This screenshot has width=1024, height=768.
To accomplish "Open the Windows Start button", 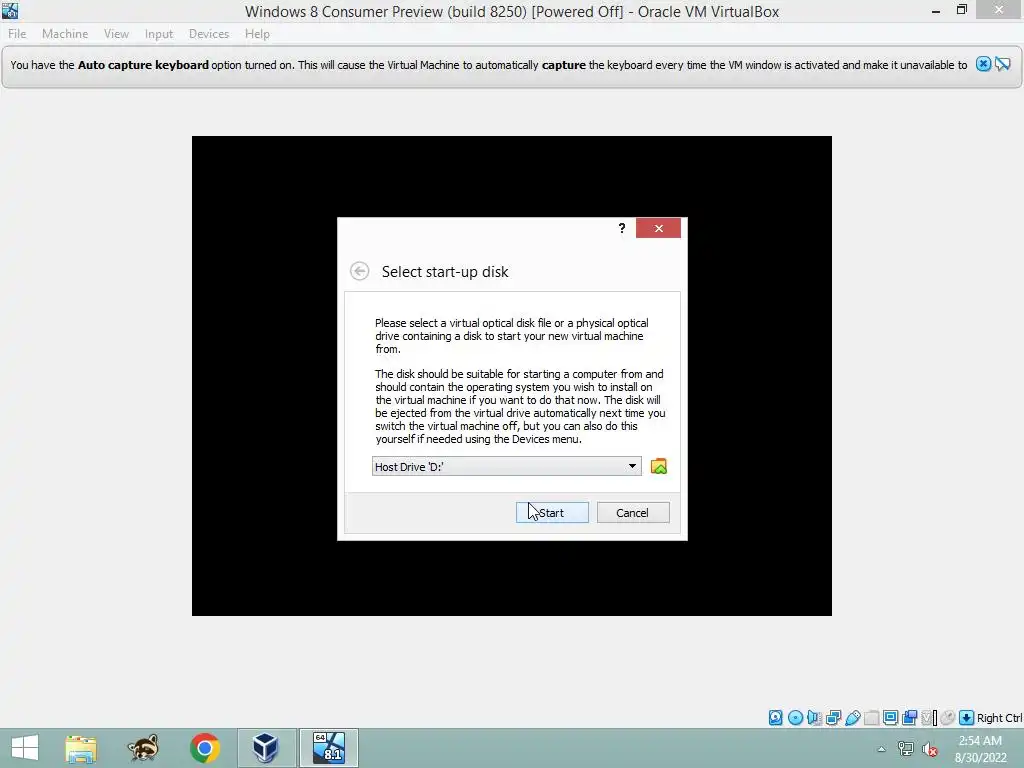I will click(25, 748).
